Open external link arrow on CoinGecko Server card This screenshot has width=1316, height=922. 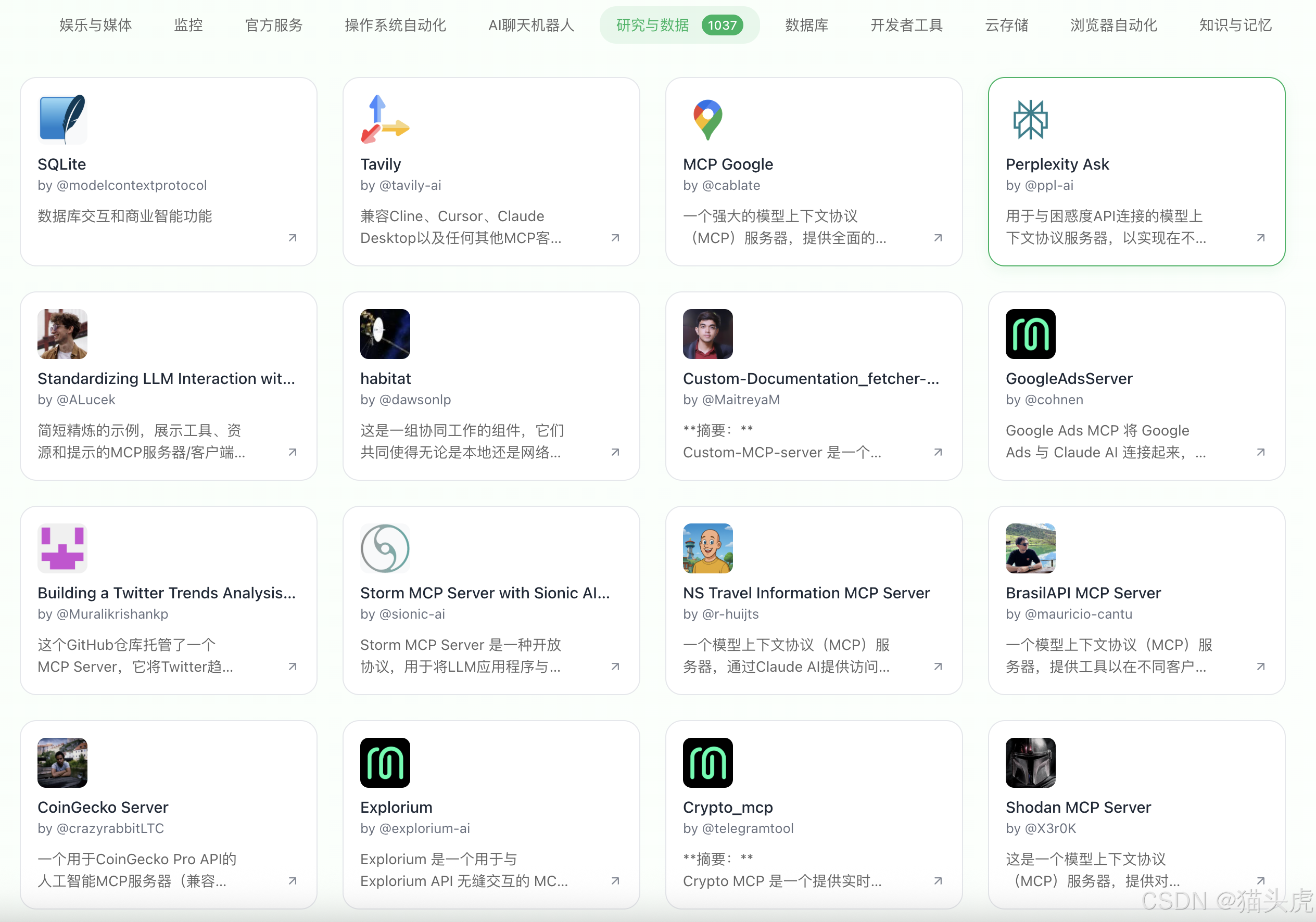[293, 881]
